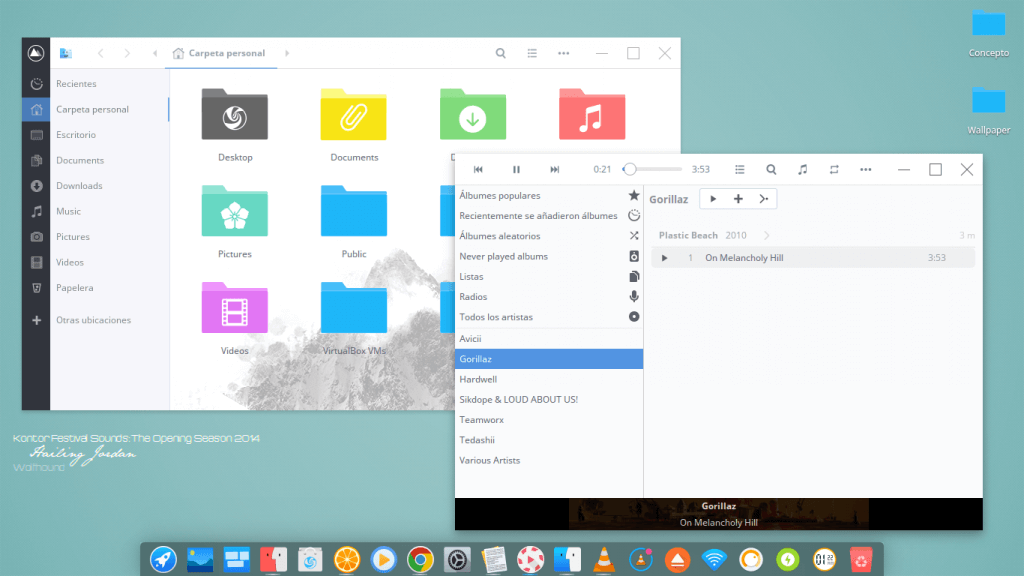Click the Carpeta personal path tab
Screen dimensions: 1024x576
219,54
